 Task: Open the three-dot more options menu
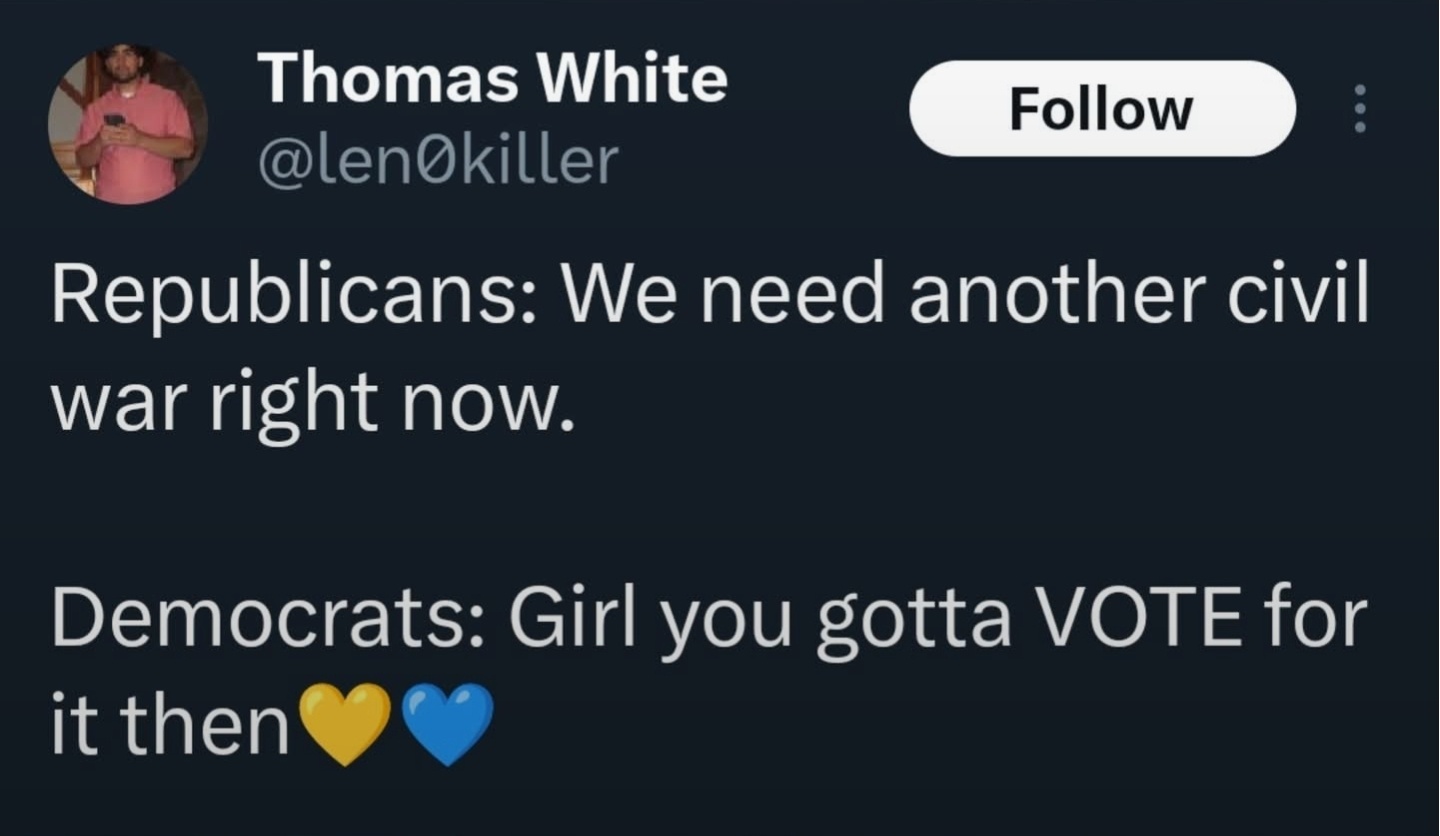(1358, 108)
